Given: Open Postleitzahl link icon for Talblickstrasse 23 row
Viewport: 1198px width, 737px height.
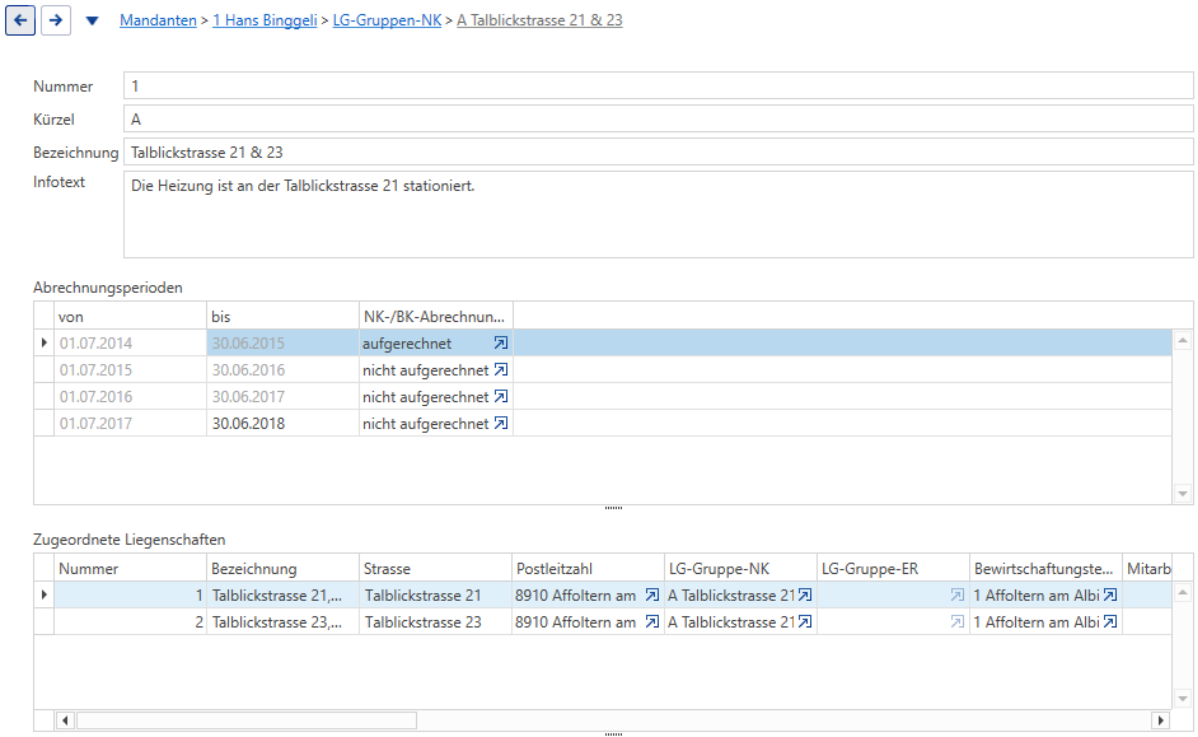Looking at the screenshot, I should point(652,622).
